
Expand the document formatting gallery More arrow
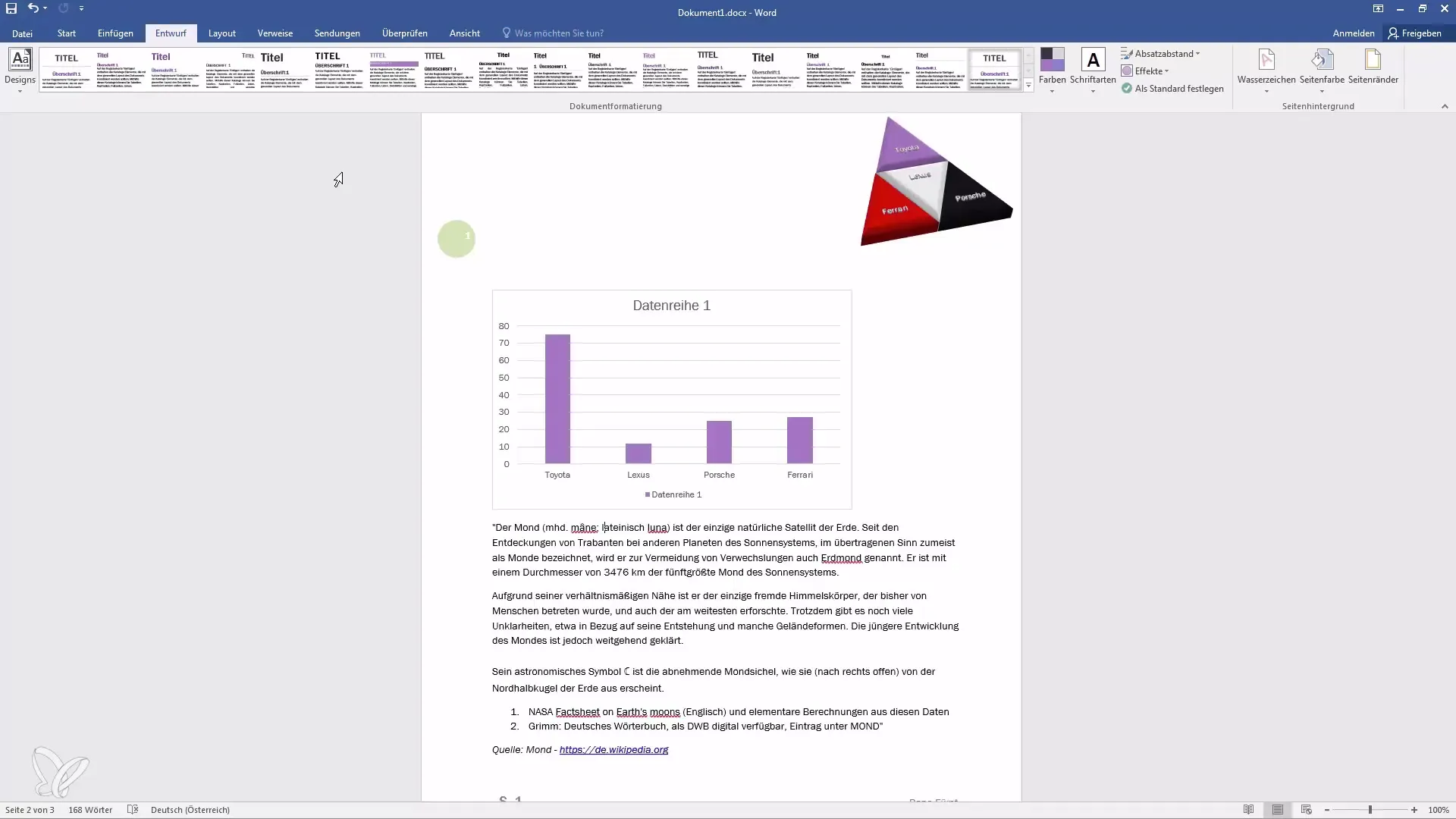1029,86
